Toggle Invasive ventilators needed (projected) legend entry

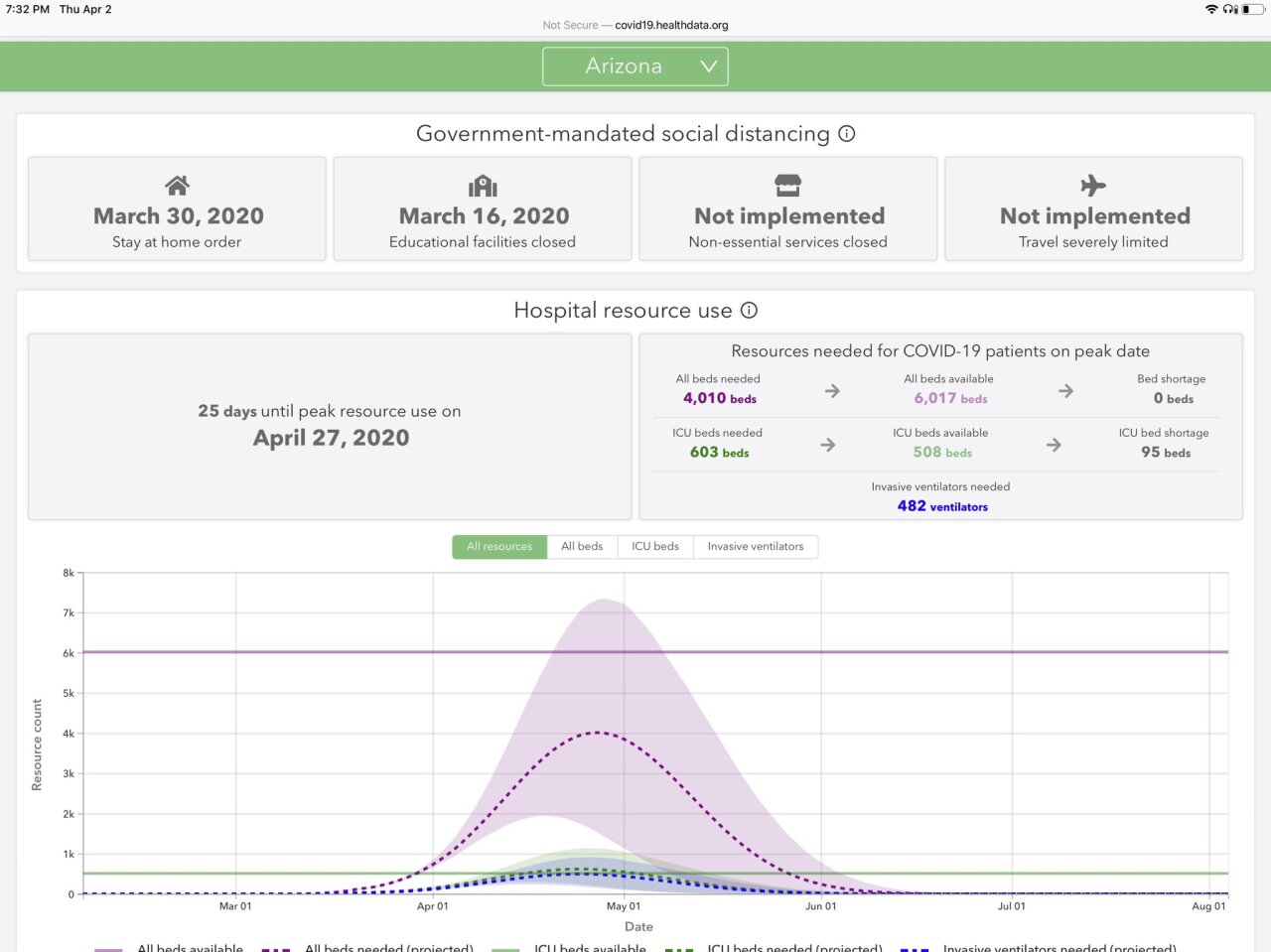(x=1038, y=948)
